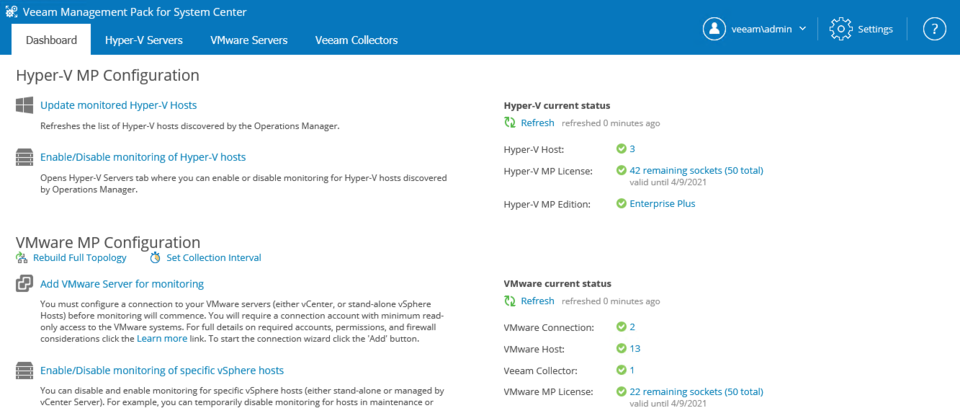Screen dimensions: 960x408
Task: Click green check icon next to VMware Host
Action: coord(621,349)
